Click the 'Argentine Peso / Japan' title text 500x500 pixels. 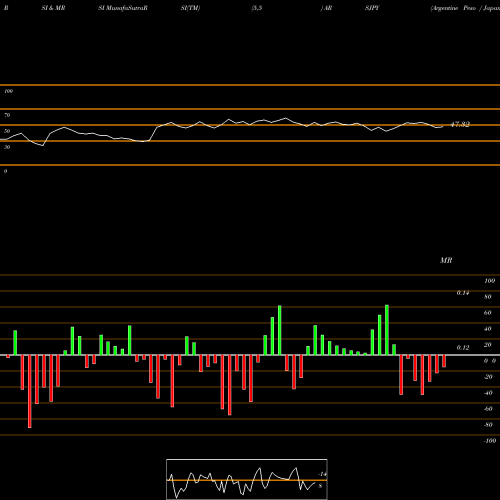(465, 8)
